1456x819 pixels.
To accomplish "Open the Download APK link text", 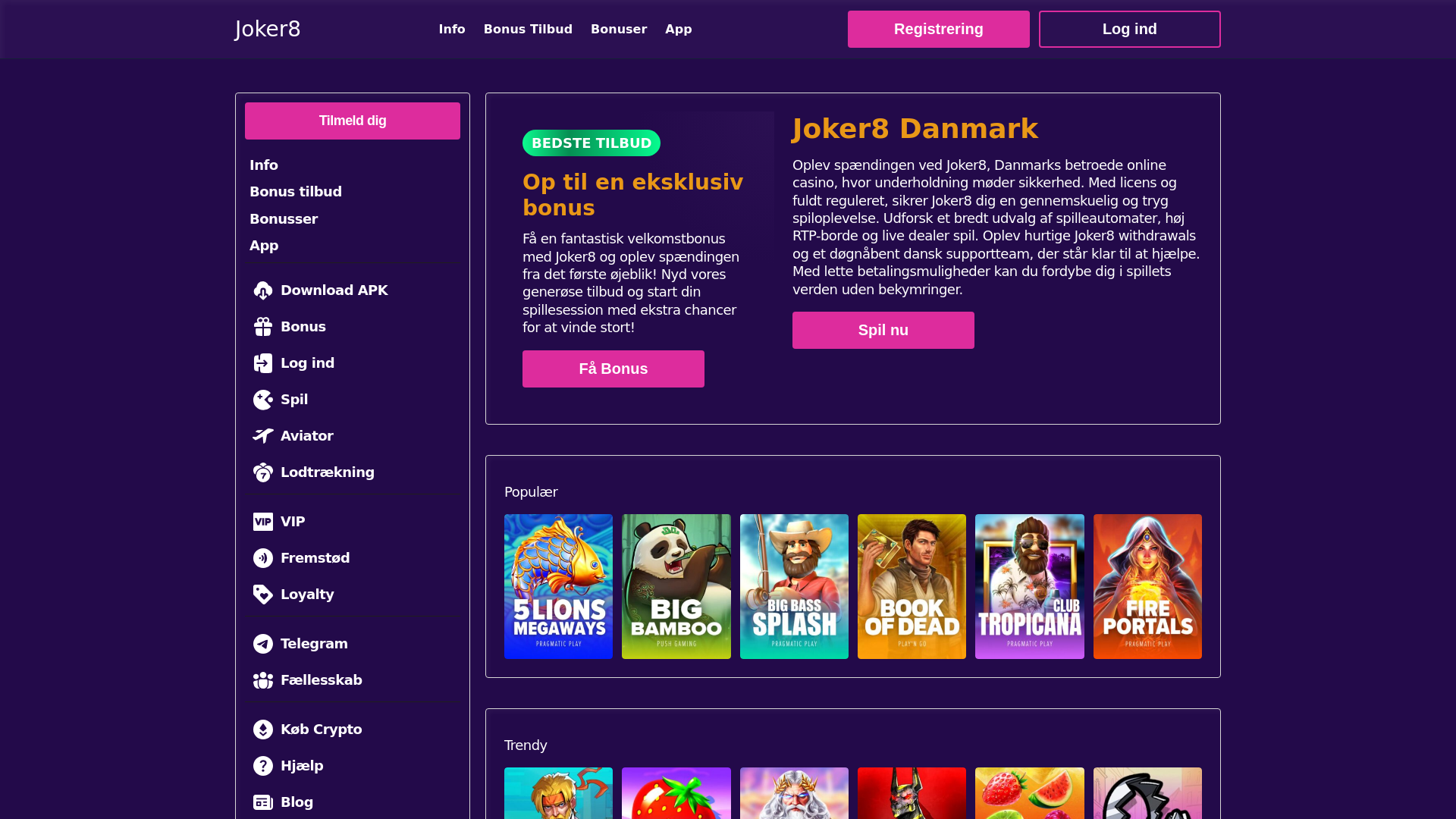I will coord(334,290).
